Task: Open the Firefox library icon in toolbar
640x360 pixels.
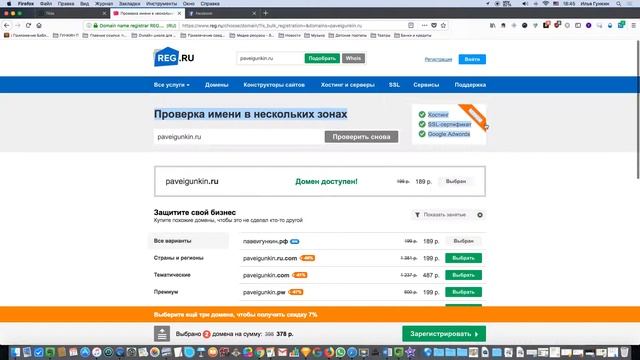Action: coord(493,25)
